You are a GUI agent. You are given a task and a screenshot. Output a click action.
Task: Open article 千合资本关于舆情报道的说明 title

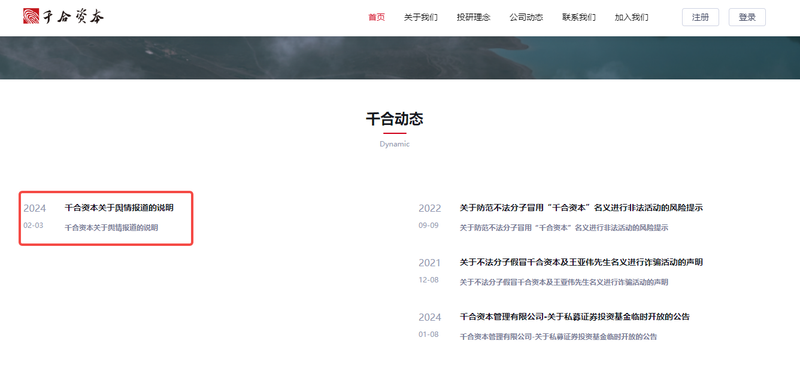[x=119, y=208]
